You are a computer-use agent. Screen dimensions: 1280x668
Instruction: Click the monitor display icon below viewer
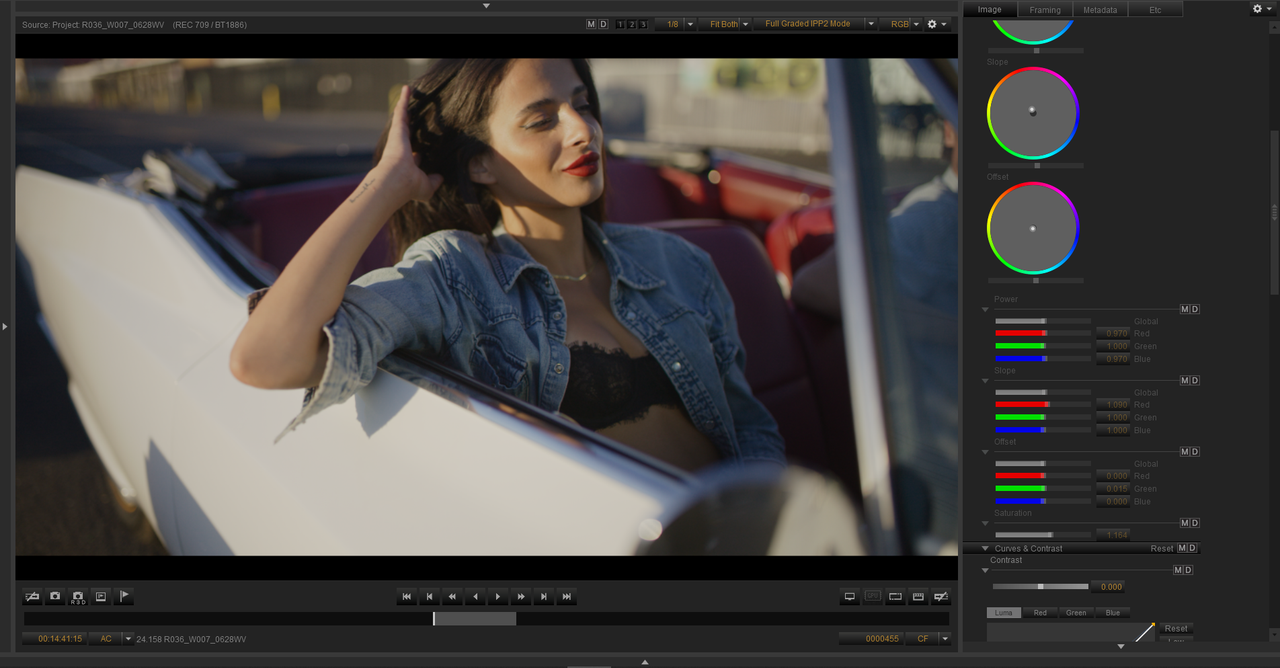click(850, 597)
